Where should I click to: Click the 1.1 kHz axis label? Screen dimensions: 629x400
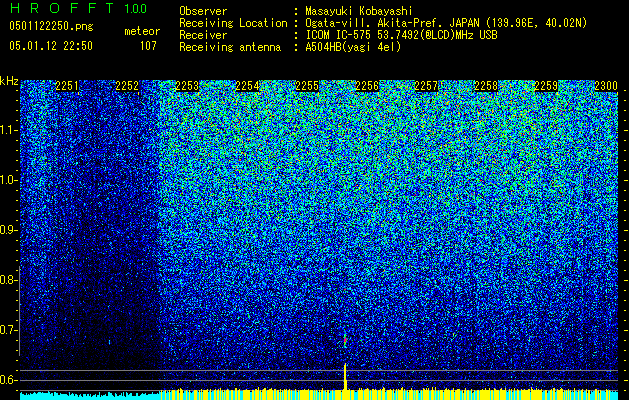click(8, 130)
